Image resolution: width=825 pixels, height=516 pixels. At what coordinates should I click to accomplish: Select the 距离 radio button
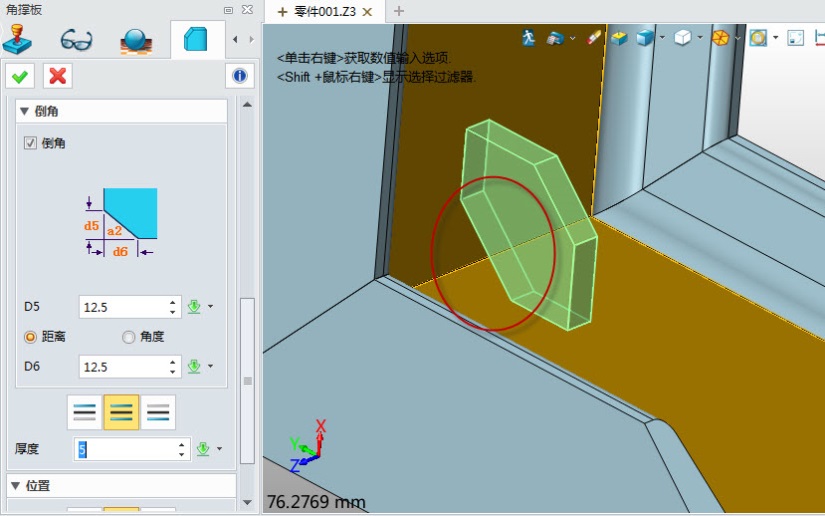(31, 337)
